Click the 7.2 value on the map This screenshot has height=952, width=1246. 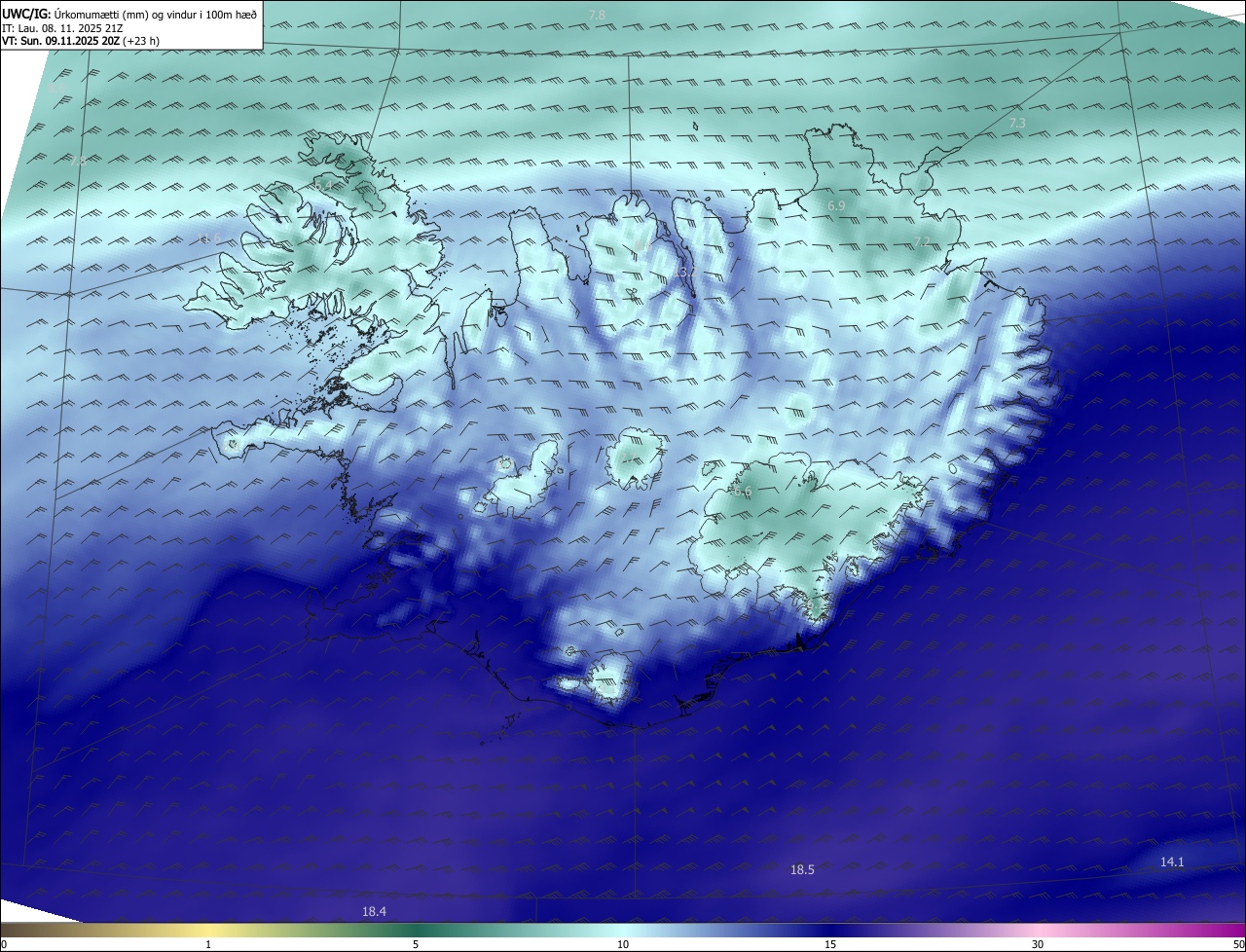click(922, 241)
